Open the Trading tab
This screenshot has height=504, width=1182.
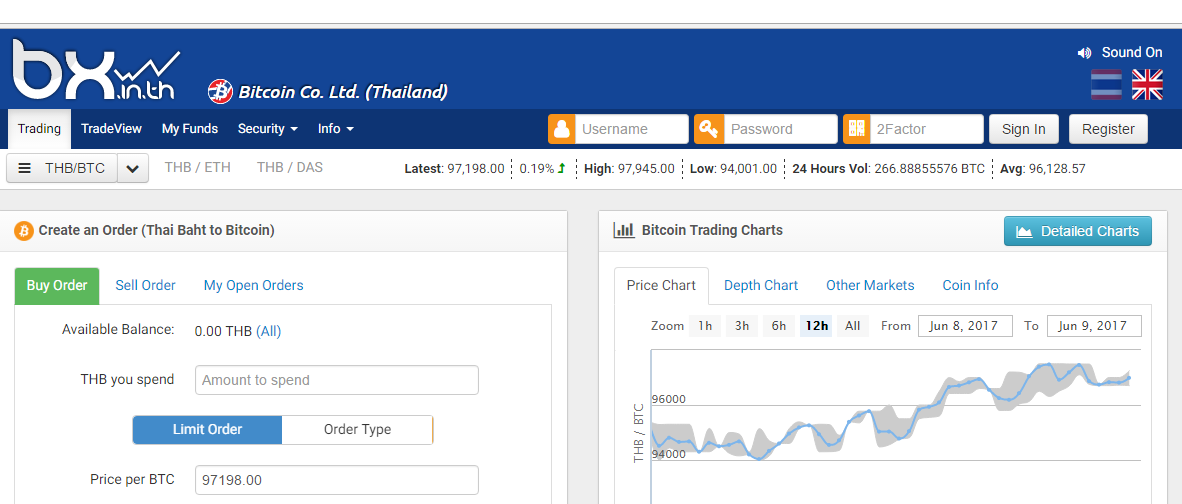click(39, 129)
